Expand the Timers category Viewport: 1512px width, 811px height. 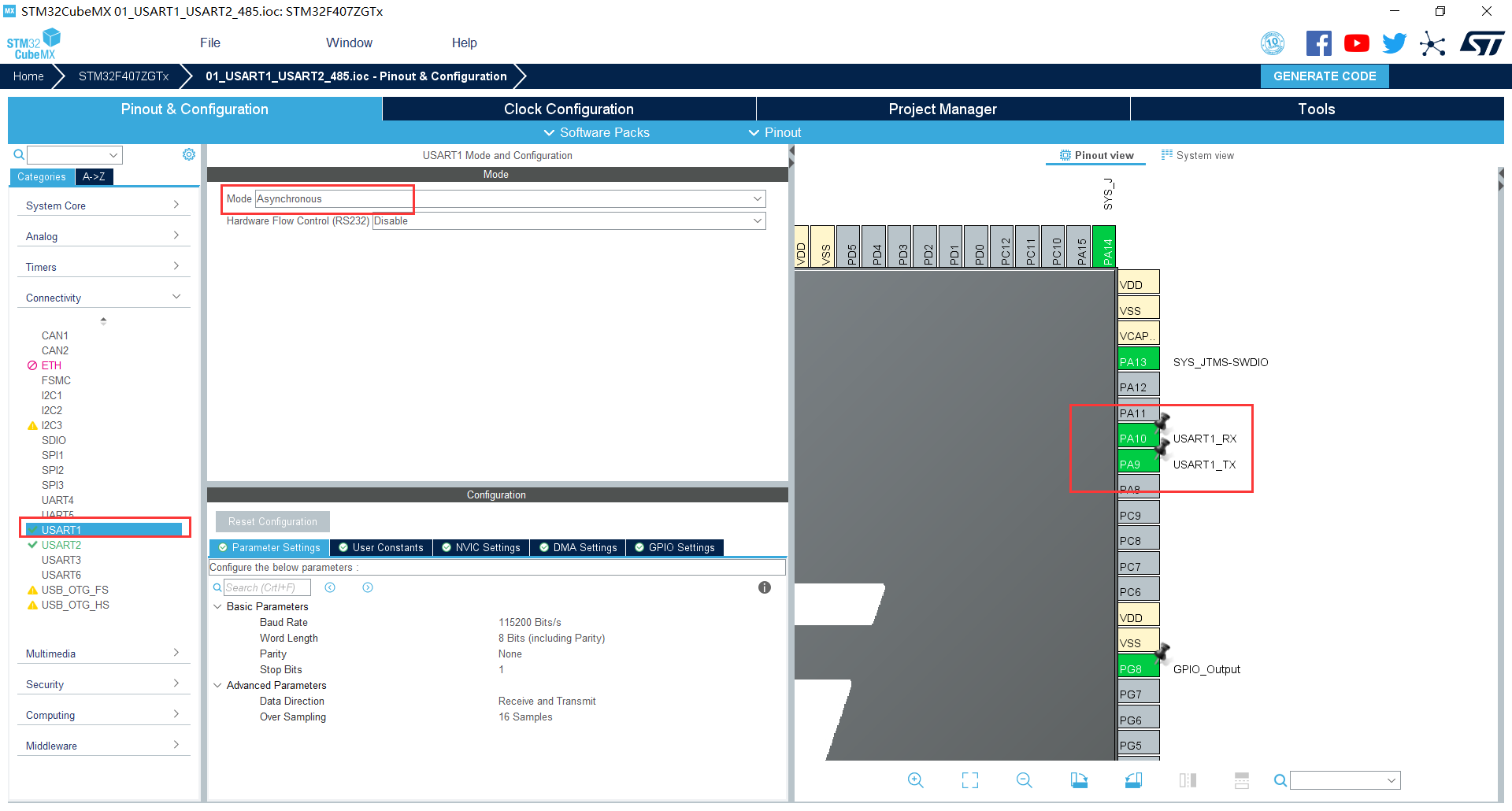click(x=103, y=267)
